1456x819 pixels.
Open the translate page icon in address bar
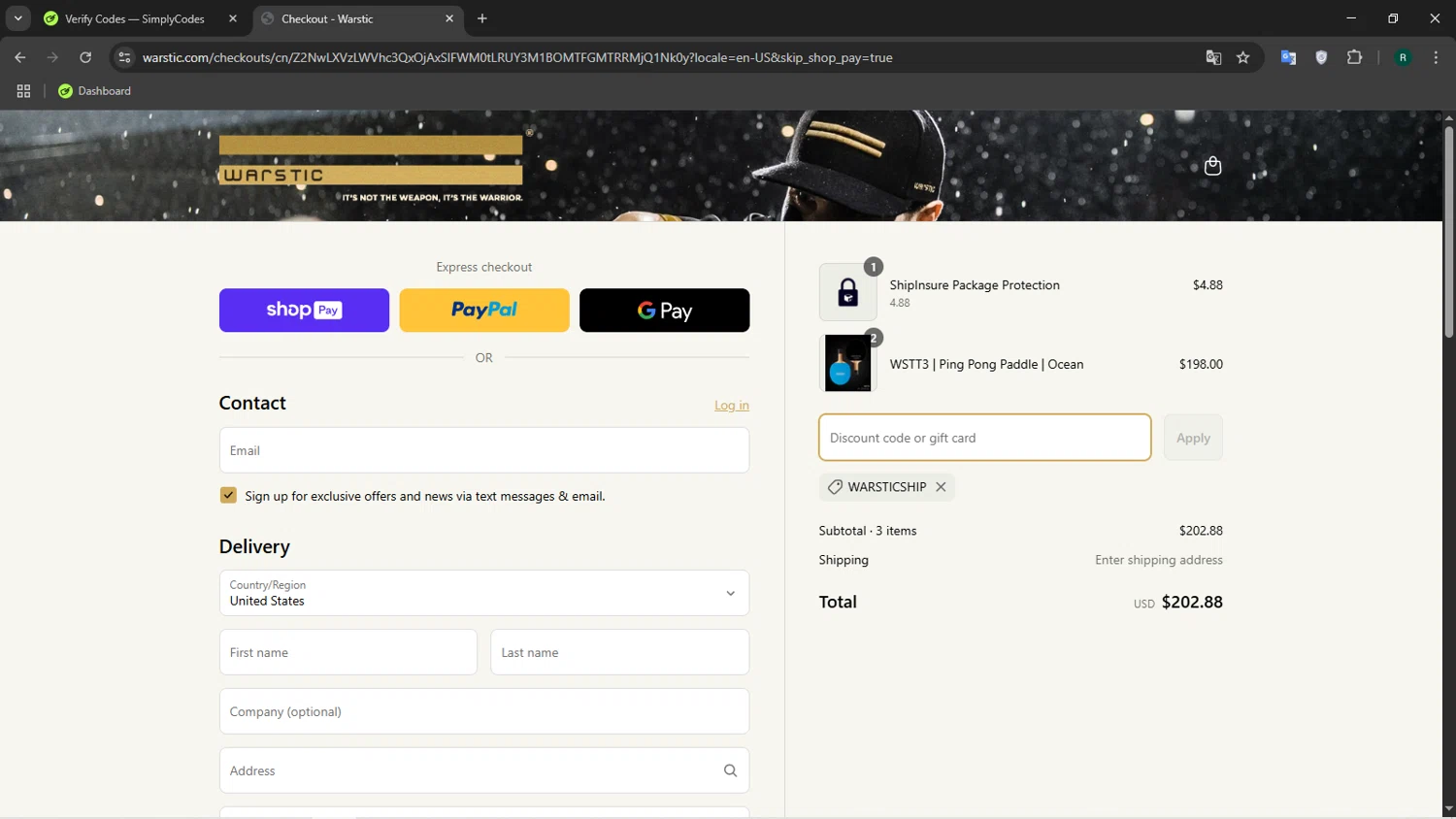tap(1213, 57)
